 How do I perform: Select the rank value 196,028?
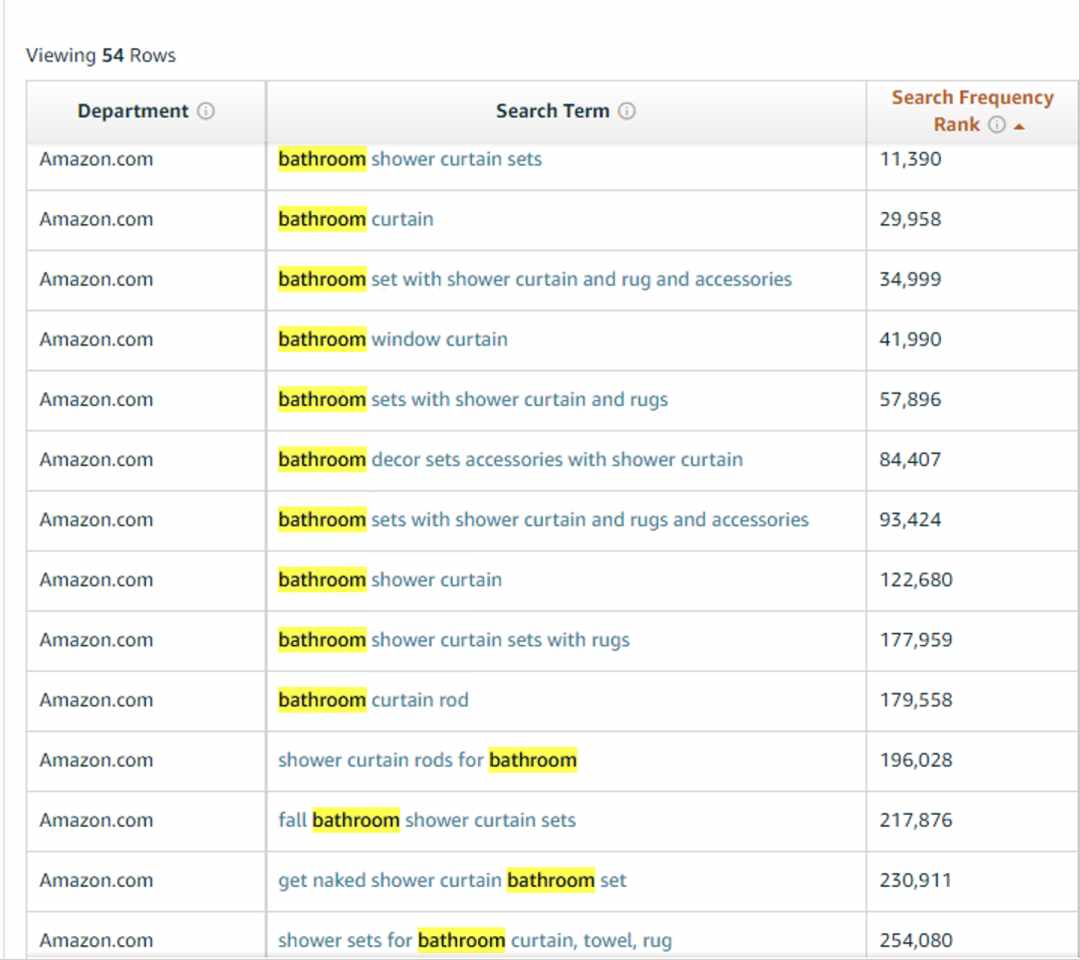click(916, 760)
